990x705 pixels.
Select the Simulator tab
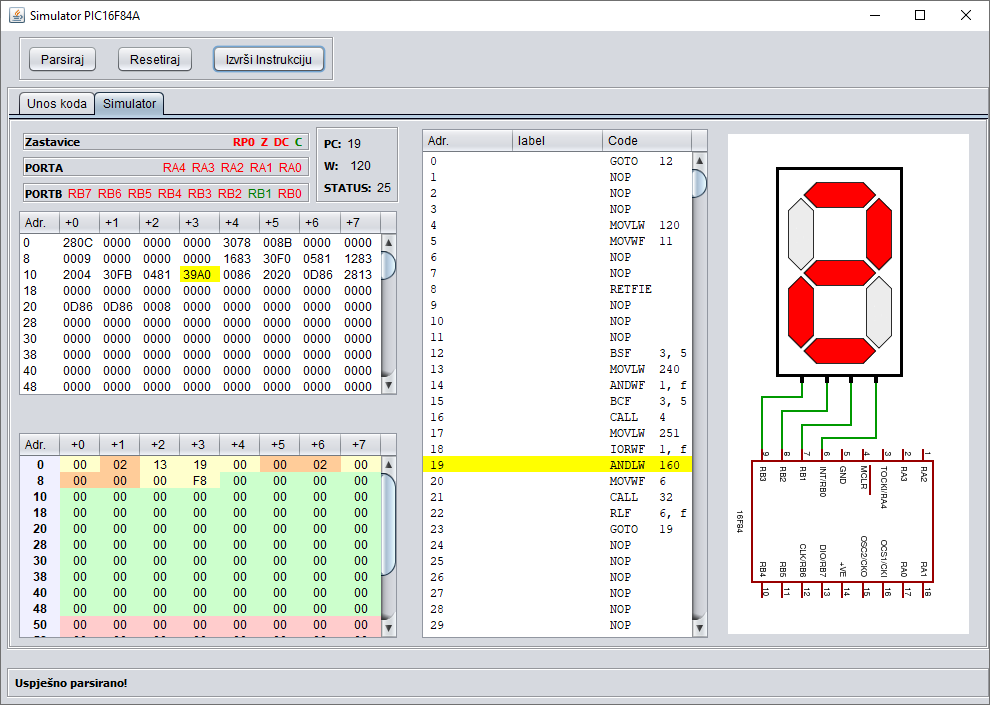pyautogui.click(x=129, y=104)
